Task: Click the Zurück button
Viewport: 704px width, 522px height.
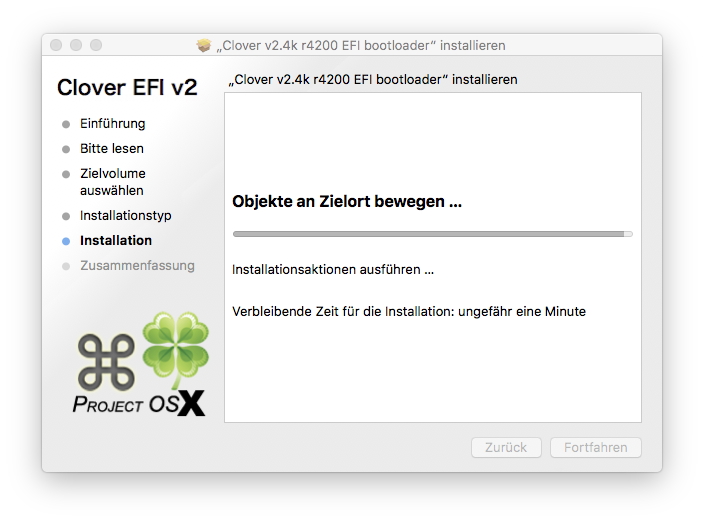Action: 506,447
